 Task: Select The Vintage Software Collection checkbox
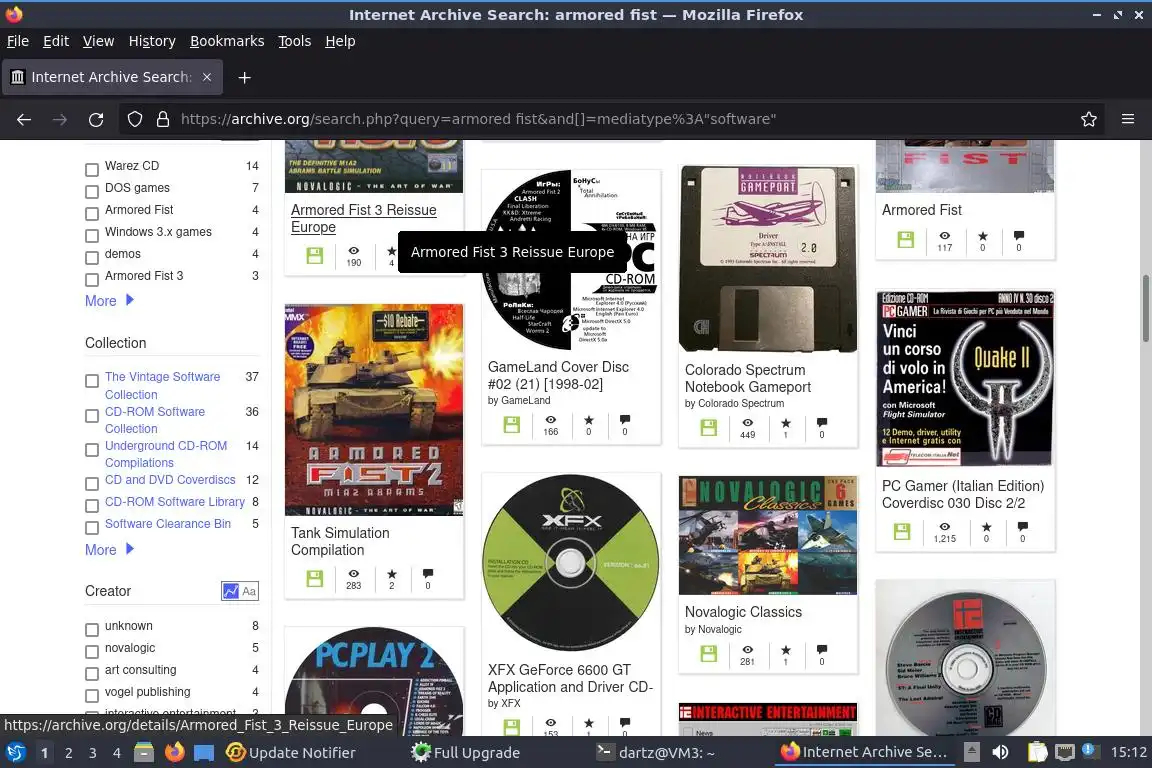point(92,381)
